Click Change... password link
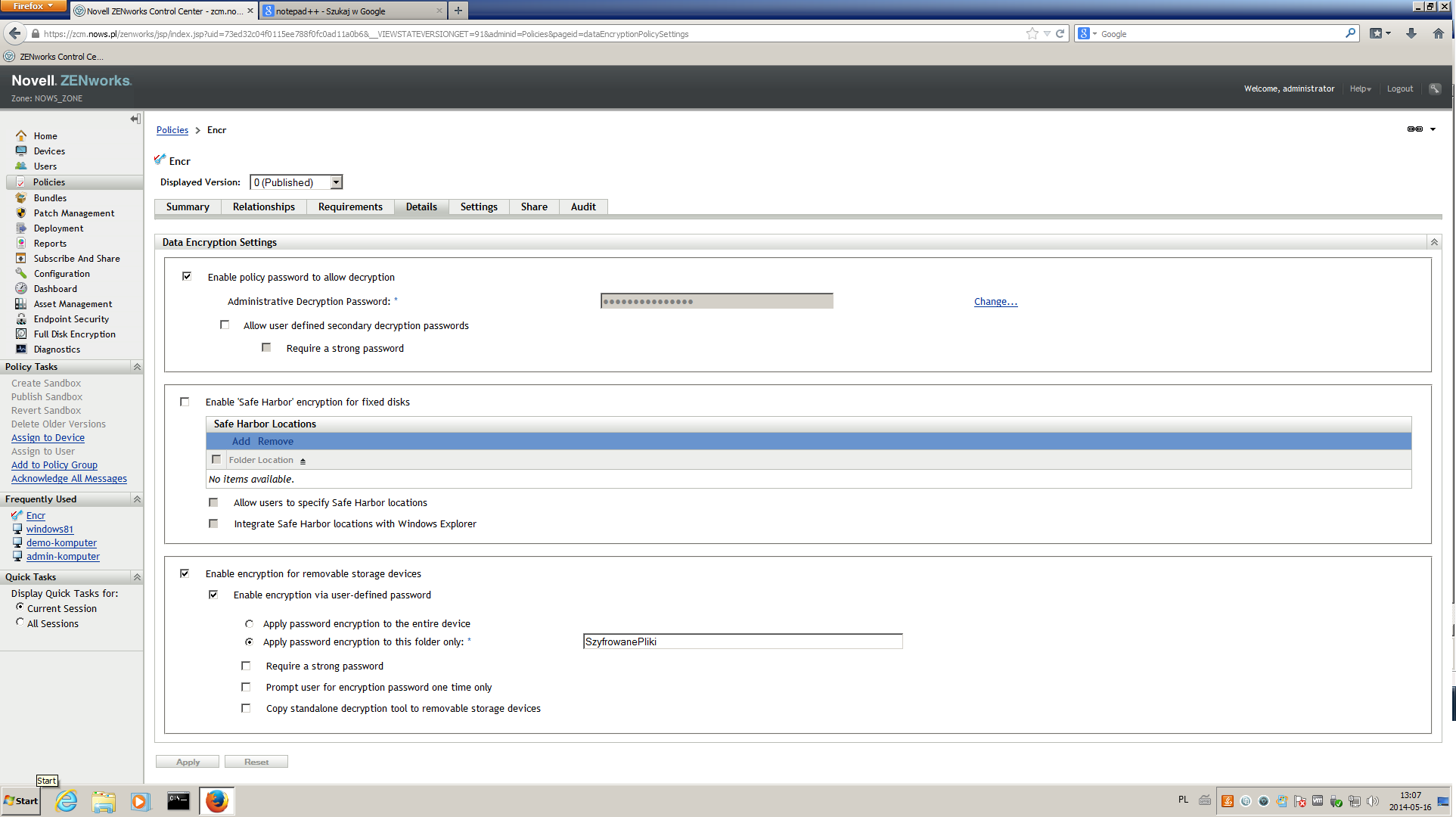This screenshot has width=1456, height=817. [995, 302]
